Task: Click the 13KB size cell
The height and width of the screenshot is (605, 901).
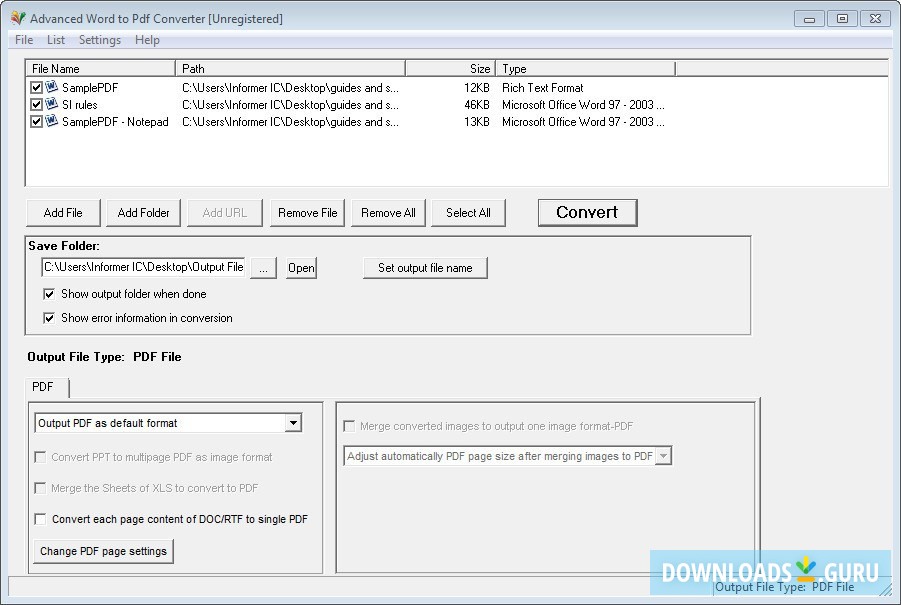Action: 477,122
